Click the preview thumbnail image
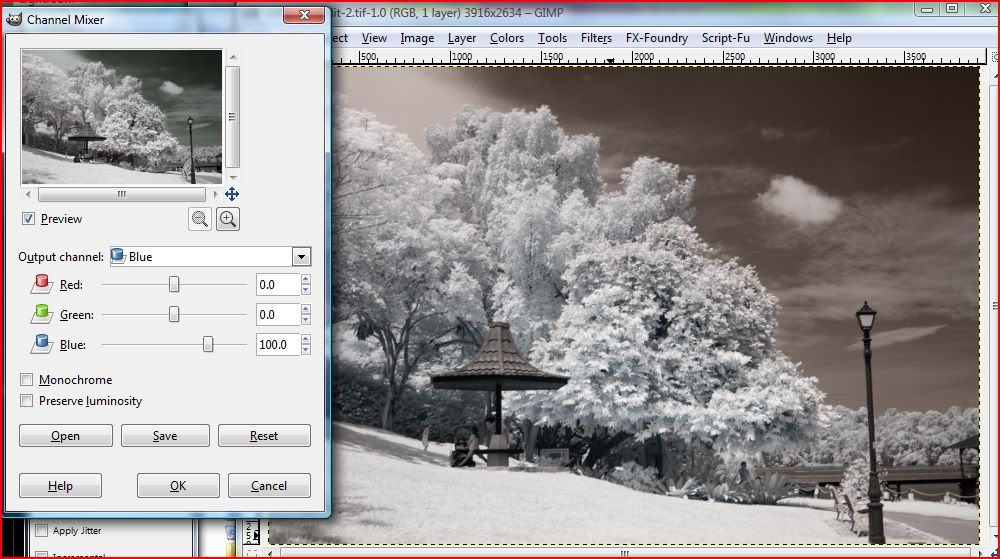This screenshot has width=1000, height=559. point(122,117)
